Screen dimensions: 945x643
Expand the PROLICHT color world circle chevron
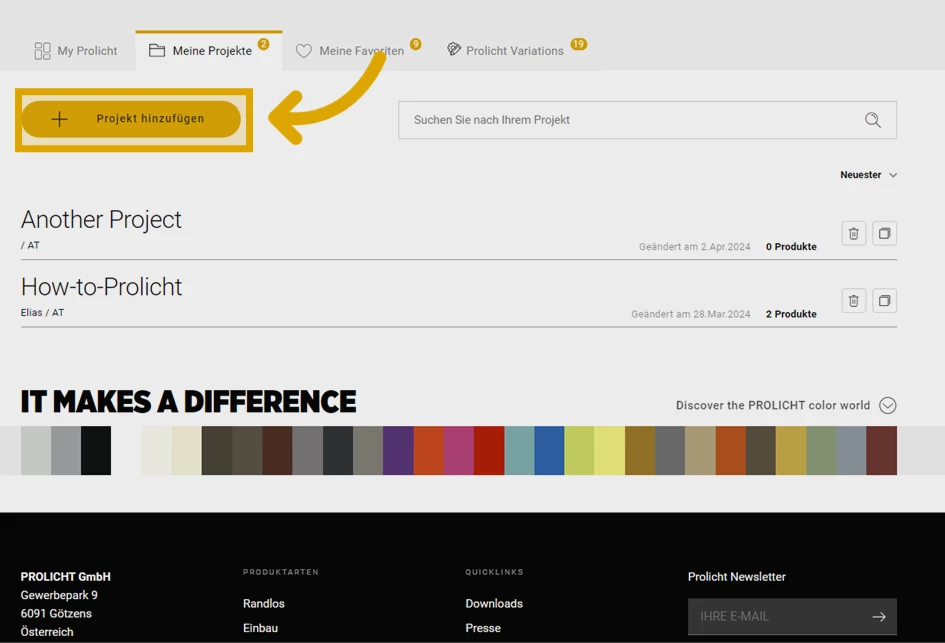click(x=887, y=405)
